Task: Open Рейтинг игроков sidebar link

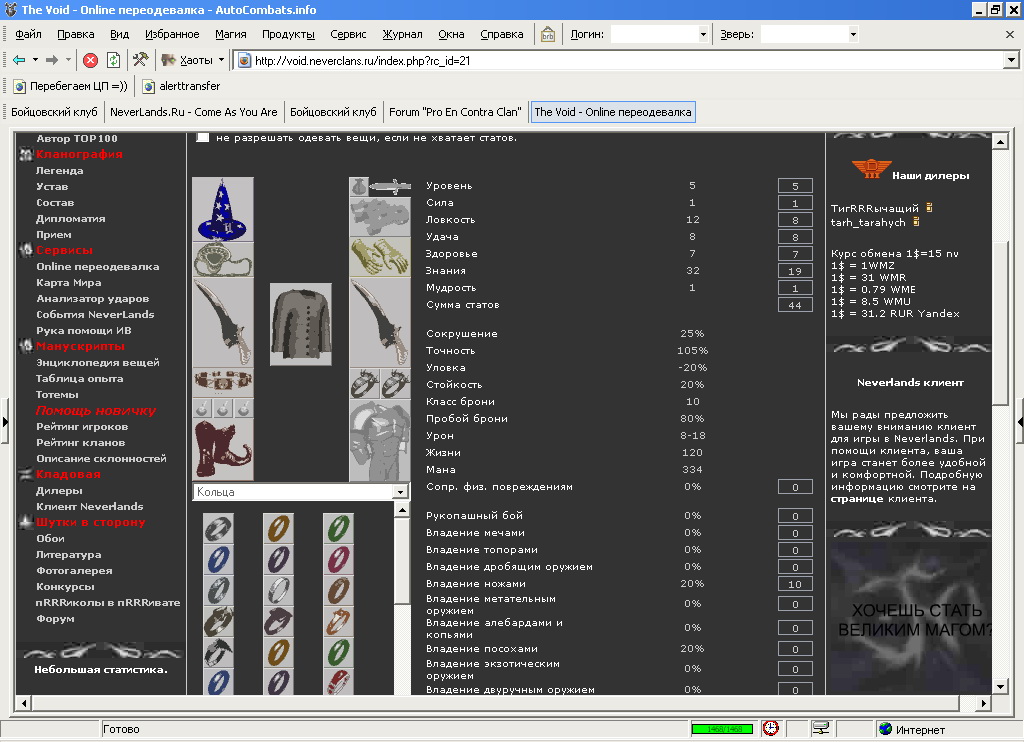Action: pyautogui.click(x=82, y=427)
